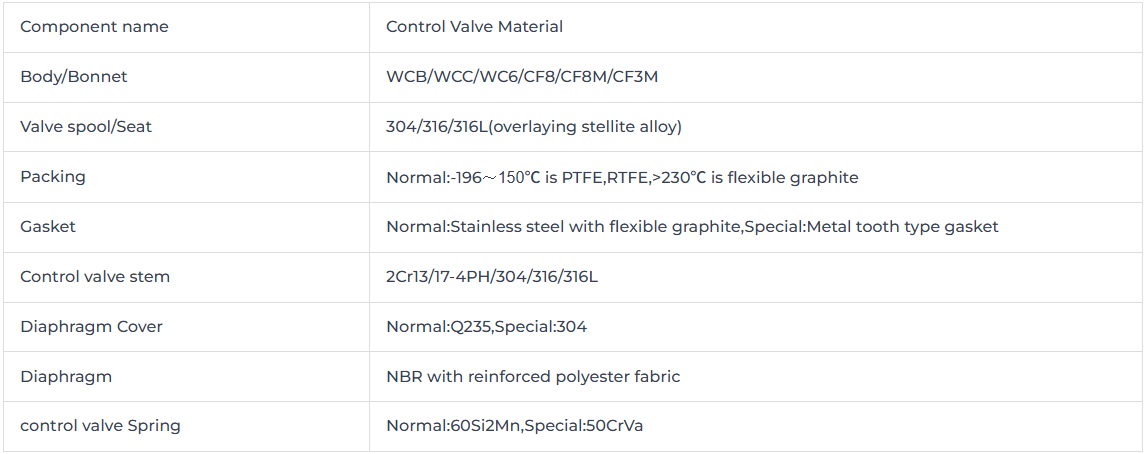Select the 'Control valve stem' cell
The width and height of the screenshot is (1145, 454).
coord(186,277)
